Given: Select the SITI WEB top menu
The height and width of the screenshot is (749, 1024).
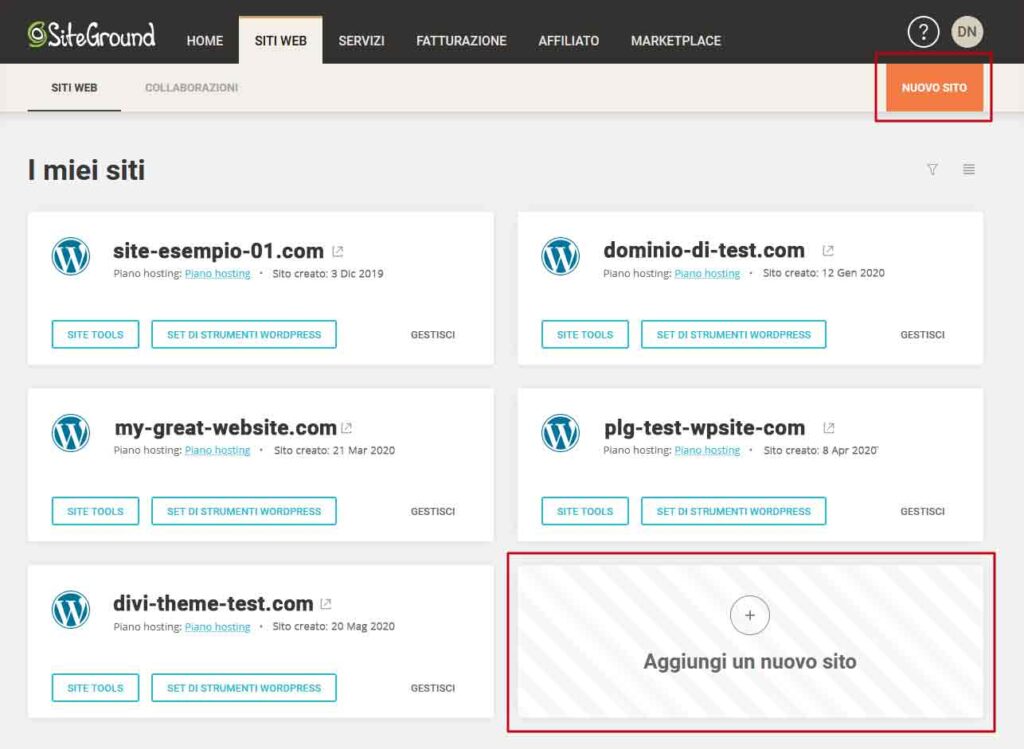Looking at the screenshot, I should pyautogui.click(x=280, y=40).
